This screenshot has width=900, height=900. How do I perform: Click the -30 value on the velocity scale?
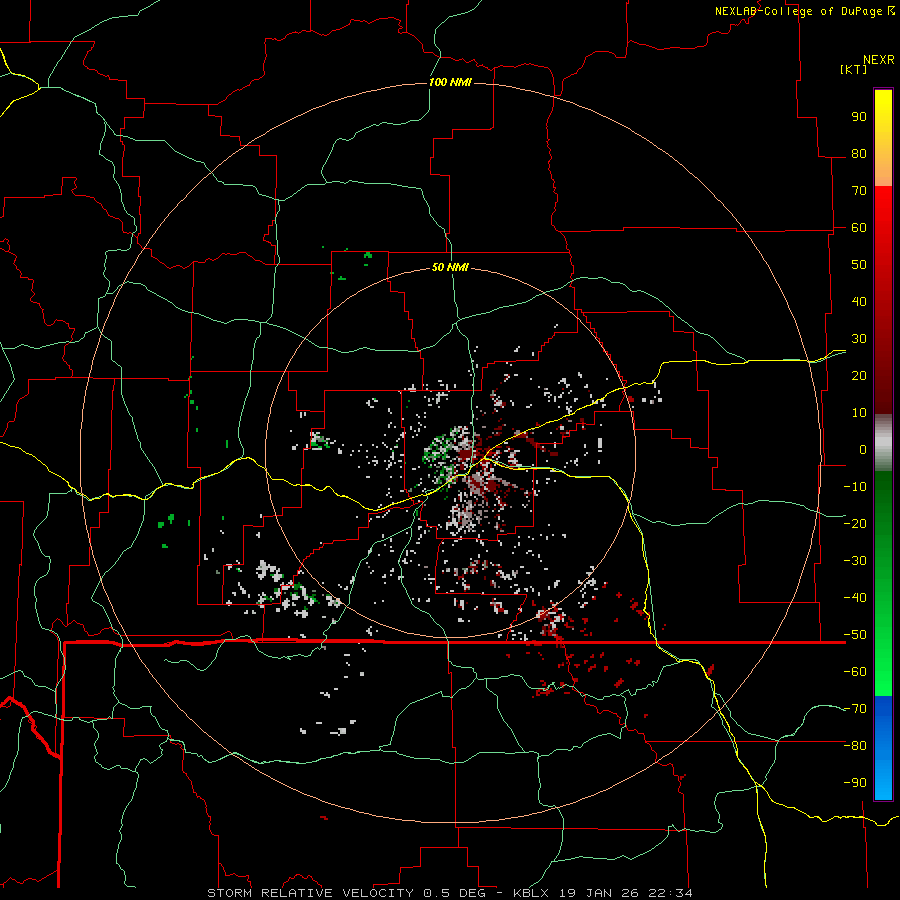855,561
